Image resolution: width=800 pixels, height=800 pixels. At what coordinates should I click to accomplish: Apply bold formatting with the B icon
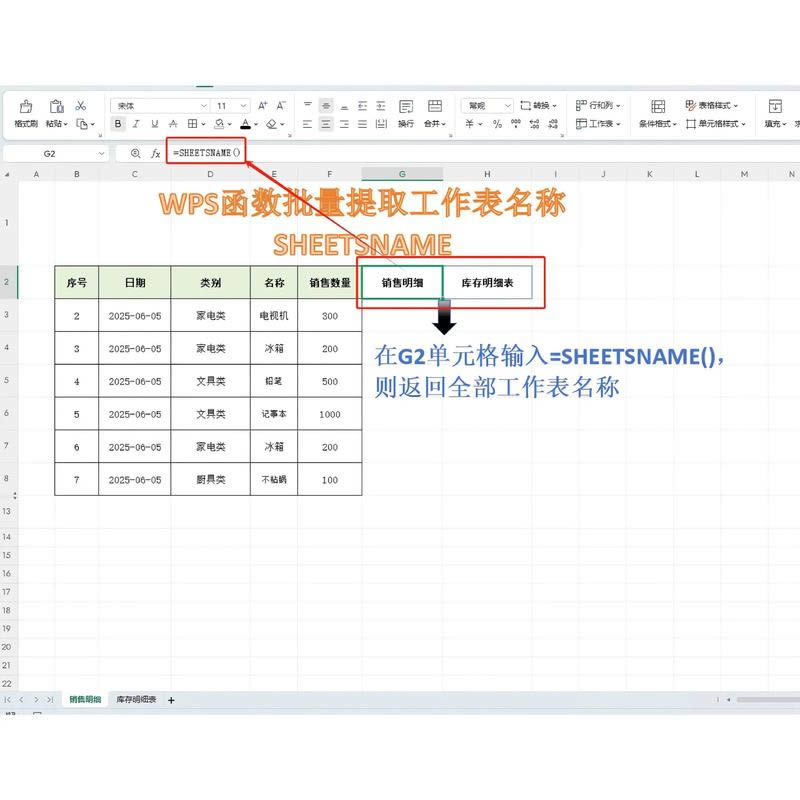coord(118,124)
